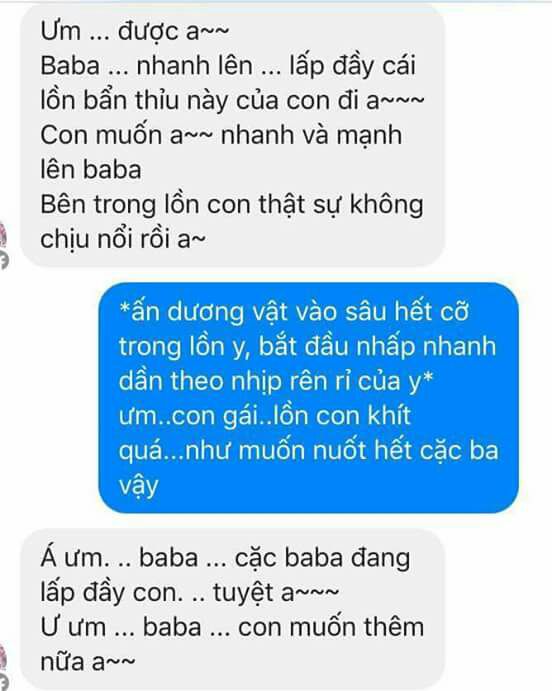Viewport: 552px width, 691px height.
Task: Select the blue outgoing message bubble
Action: coord(308,398)
